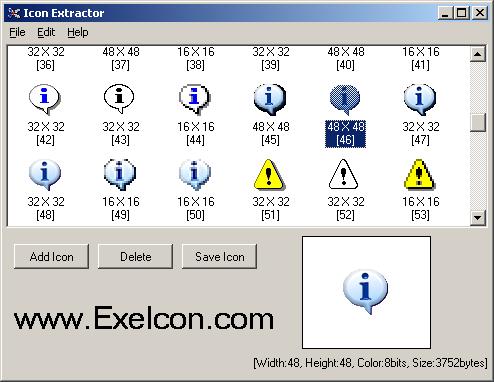The image size is (494, 382).
Task: Pick the 16×16 info icon numbered 49
Action: (120, 174)
